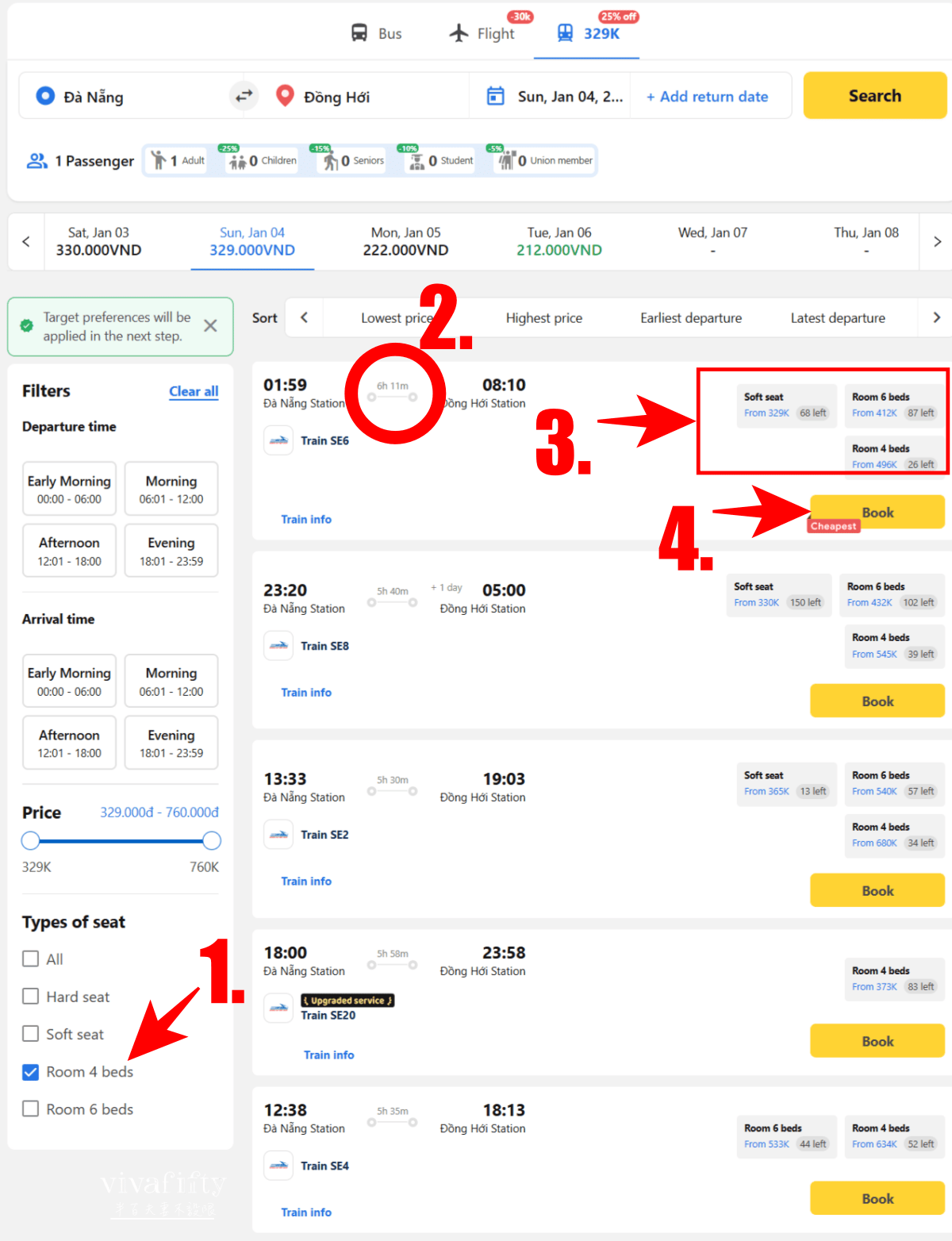Click Clear all filters link
The image size is (952, 1241).
point(194,391)
